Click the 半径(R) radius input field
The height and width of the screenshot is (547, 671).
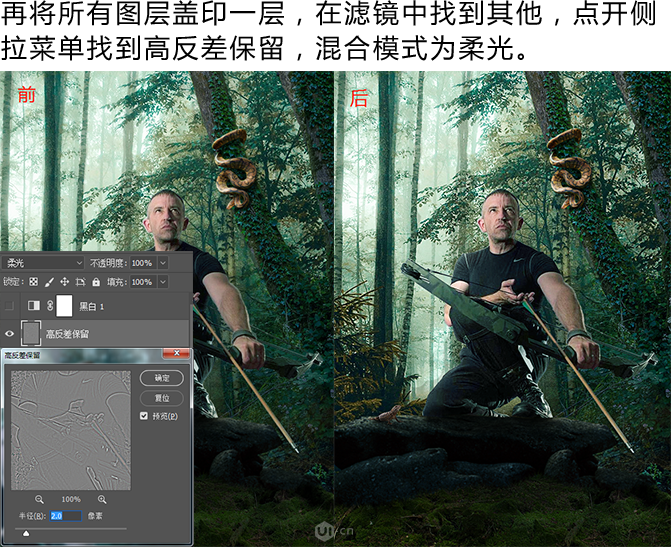pos(65,516)
